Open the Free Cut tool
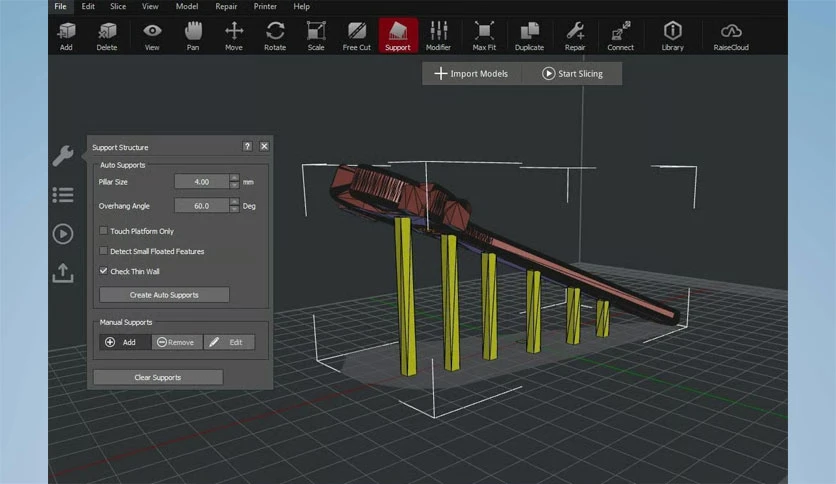 pyautogui.click(x=357, y=36)
